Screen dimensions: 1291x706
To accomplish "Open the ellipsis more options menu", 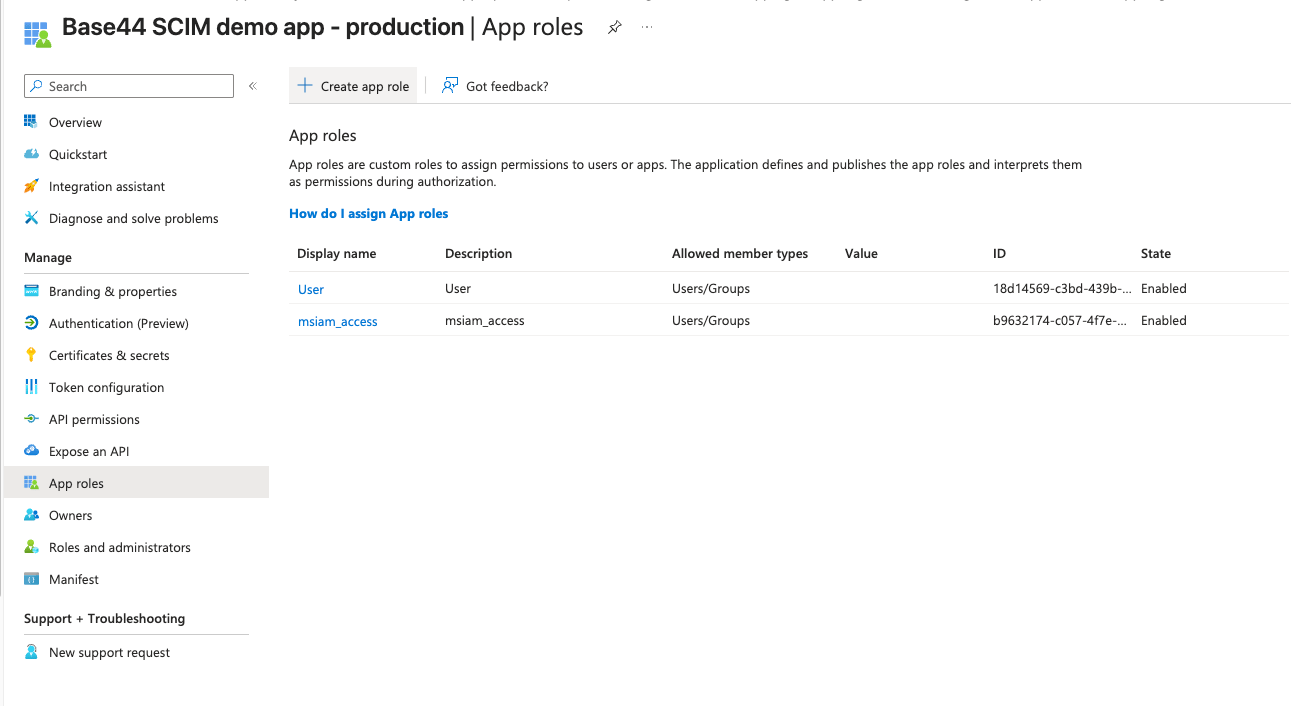I will click(x=647, y=27).
